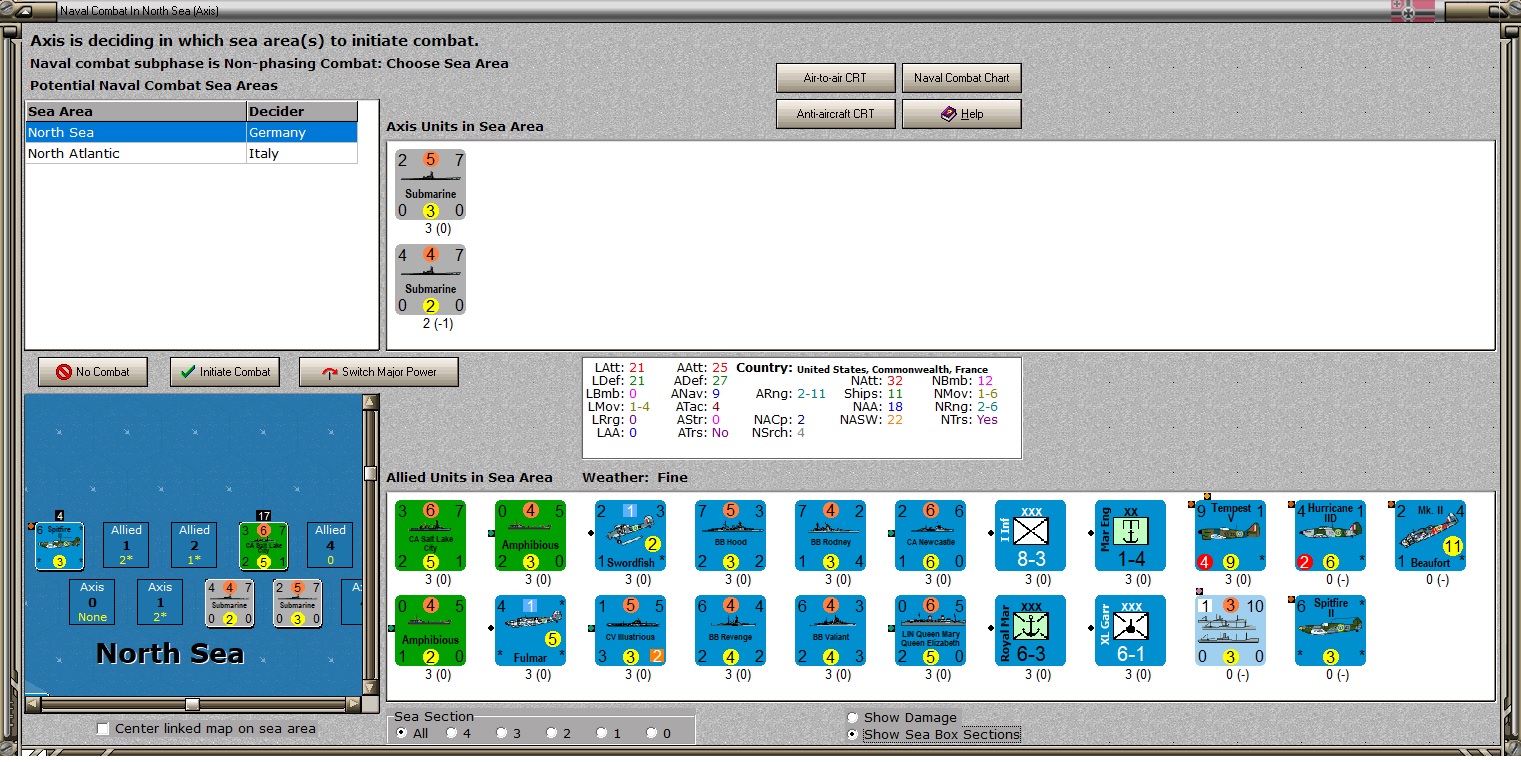
Task: Select the North Sea row in the sea area list
Action: click(x=191, y=132)
